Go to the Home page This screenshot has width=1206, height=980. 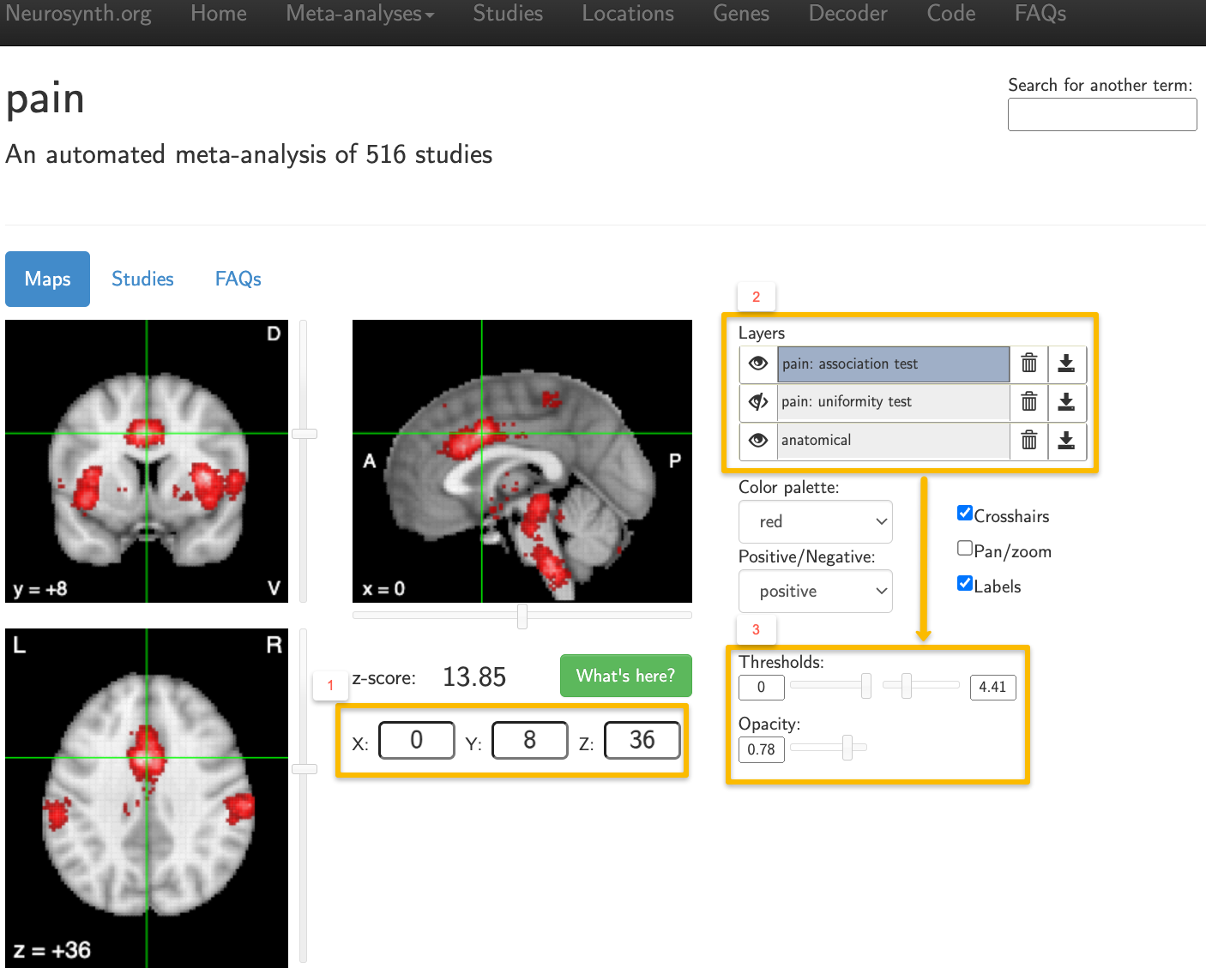pos(219,14)
